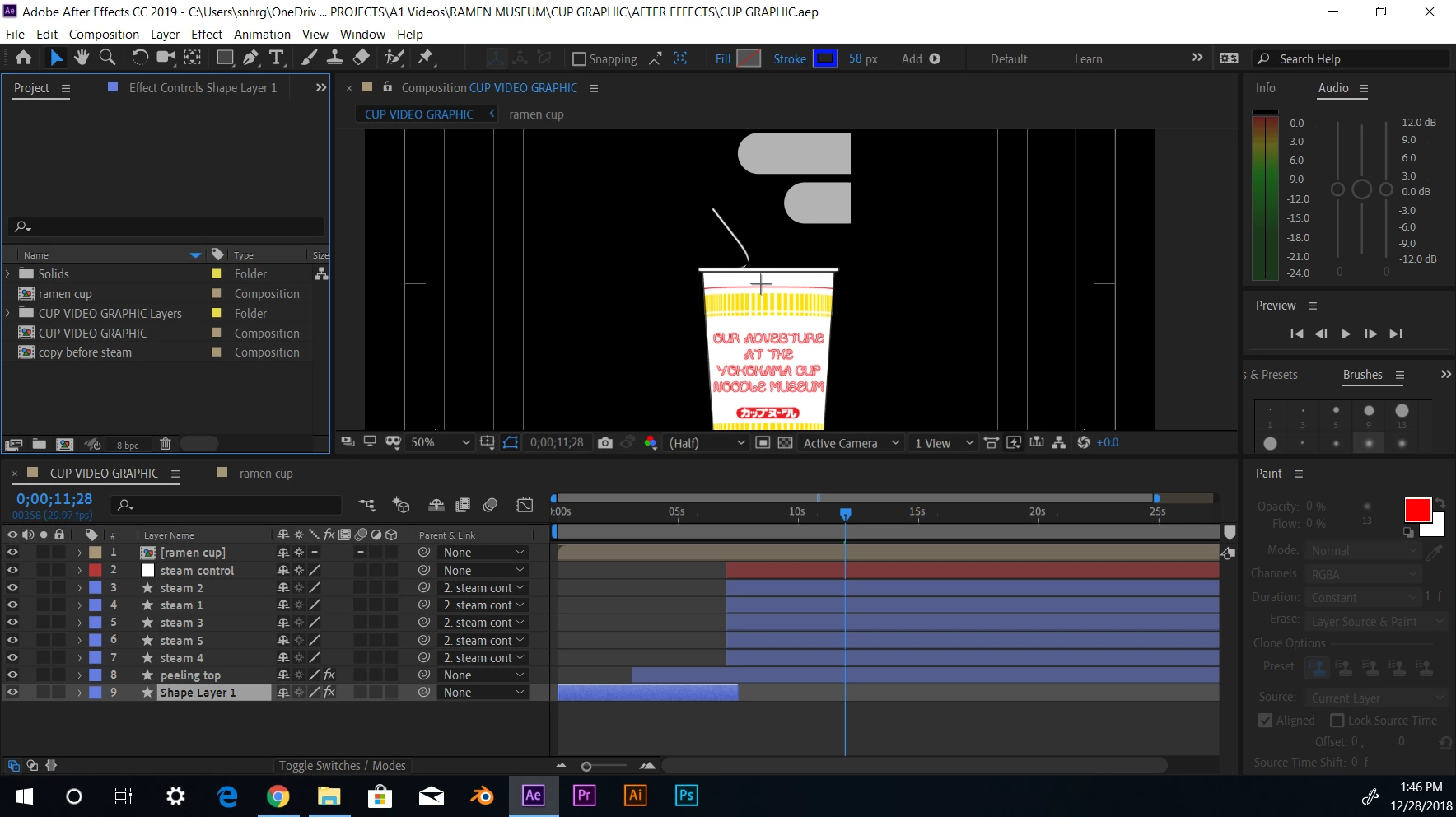Screen dimensions: 1456x817
Task: Switch to the Info panel tab
Action: pyautogui.click(x=1265, y=88)
